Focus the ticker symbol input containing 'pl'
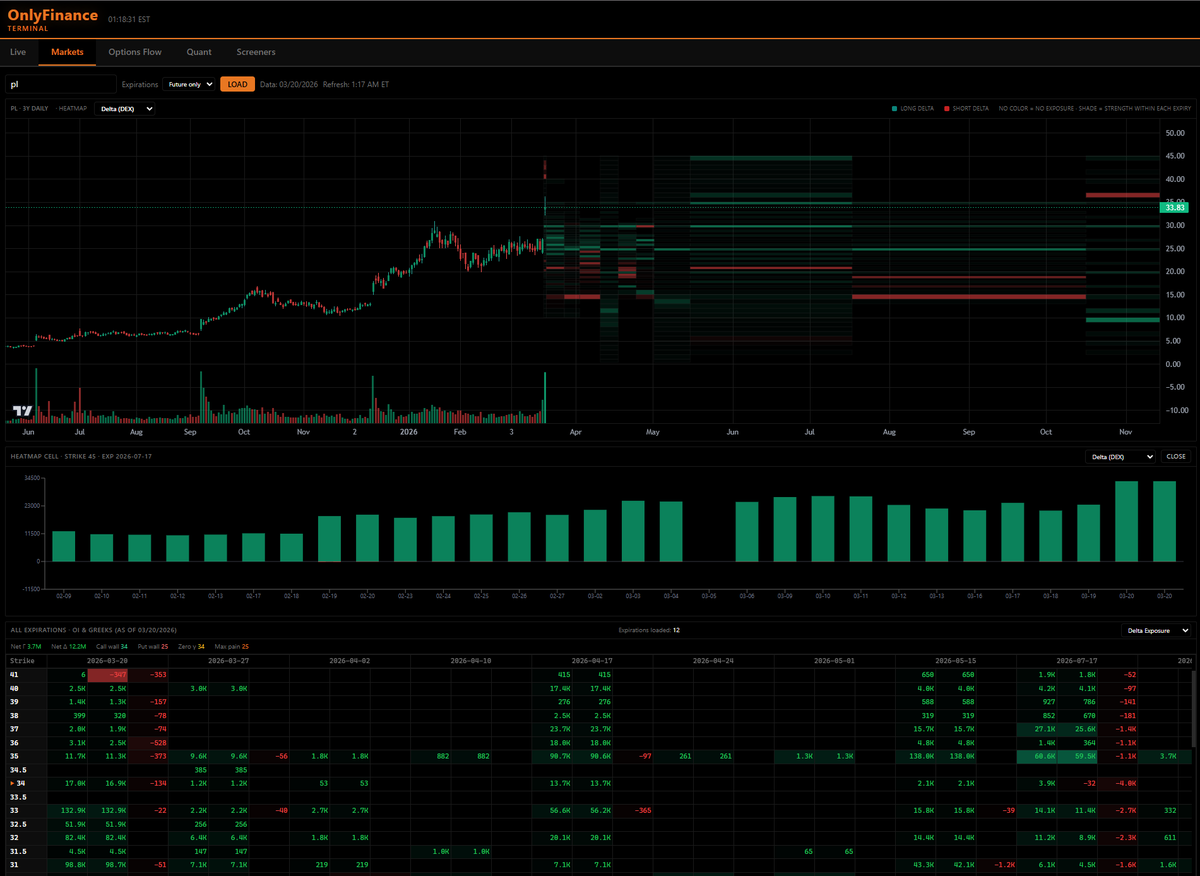The width and height of the screenshot is (1200, 876). tap(60, 84)
